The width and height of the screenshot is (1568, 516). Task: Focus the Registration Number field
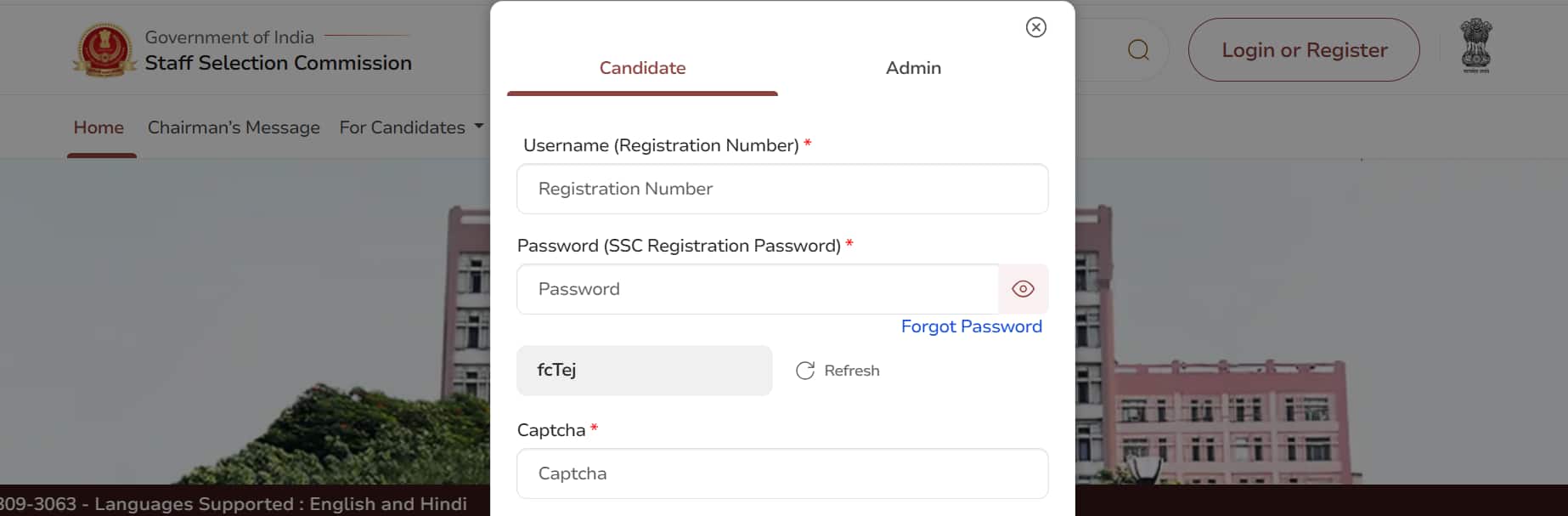[x=781, y=189]
